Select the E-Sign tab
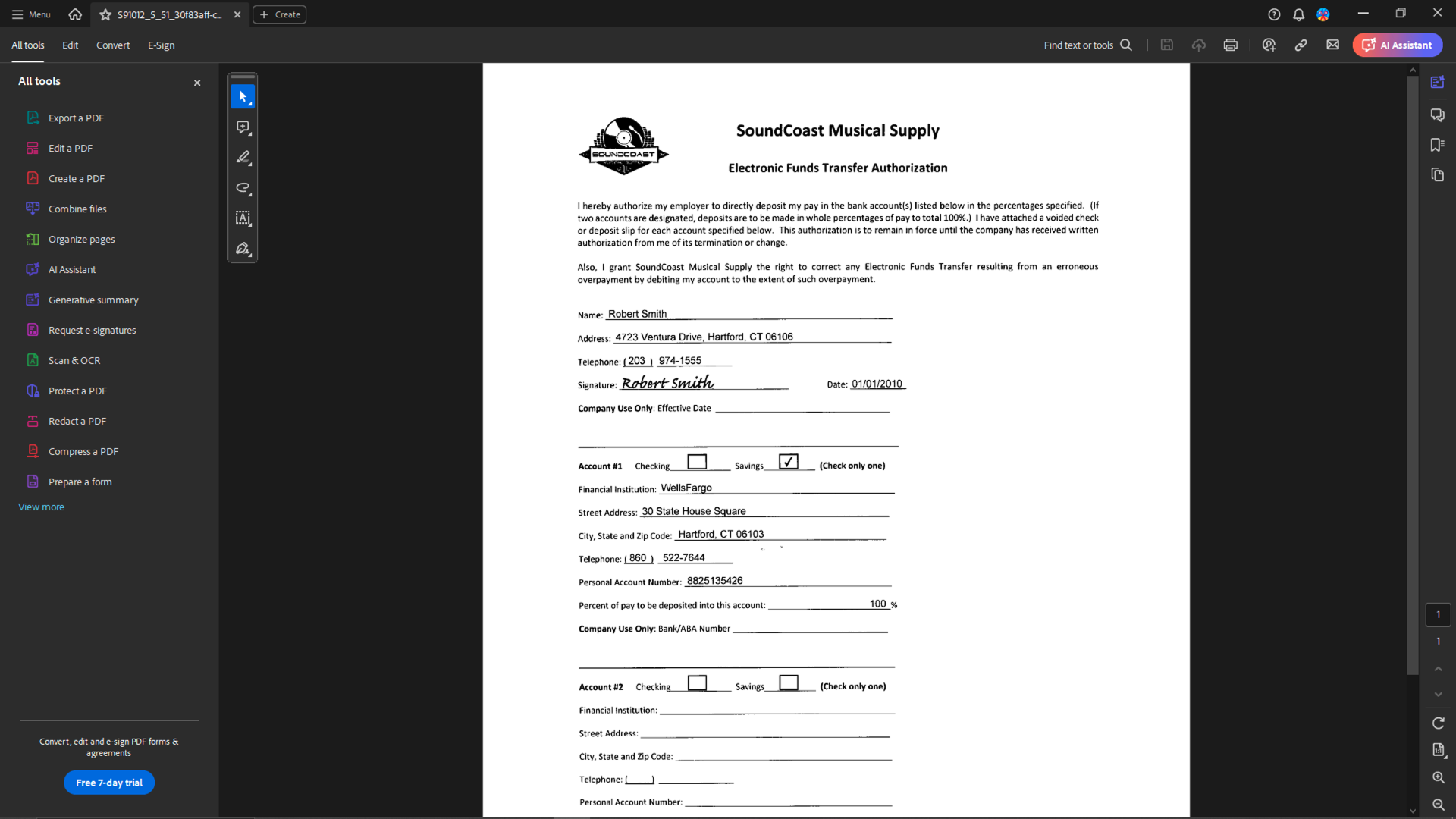1456x819 pixels. click(x=160, y=45)
